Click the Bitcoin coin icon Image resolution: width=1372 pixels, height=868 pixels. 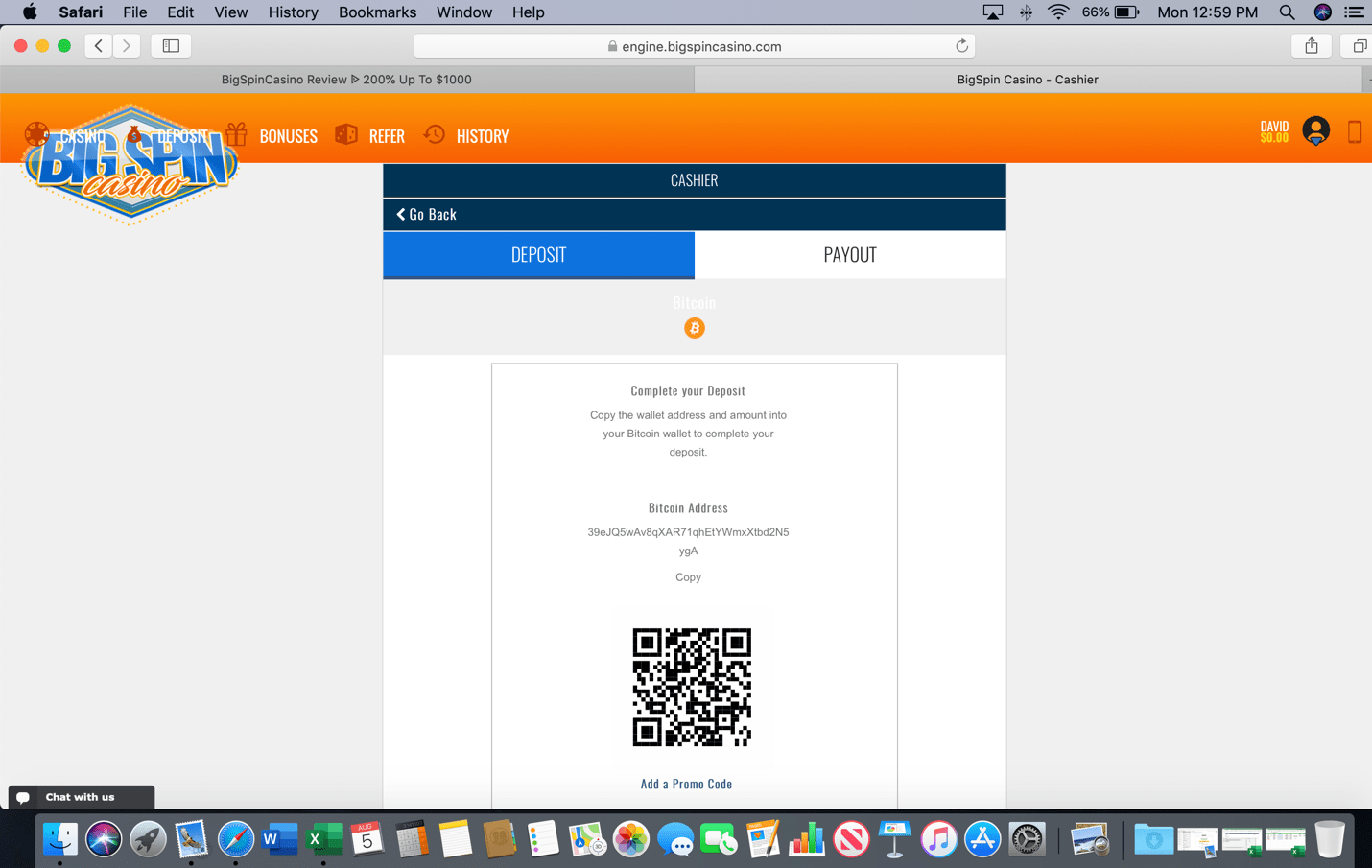point(695,328)
